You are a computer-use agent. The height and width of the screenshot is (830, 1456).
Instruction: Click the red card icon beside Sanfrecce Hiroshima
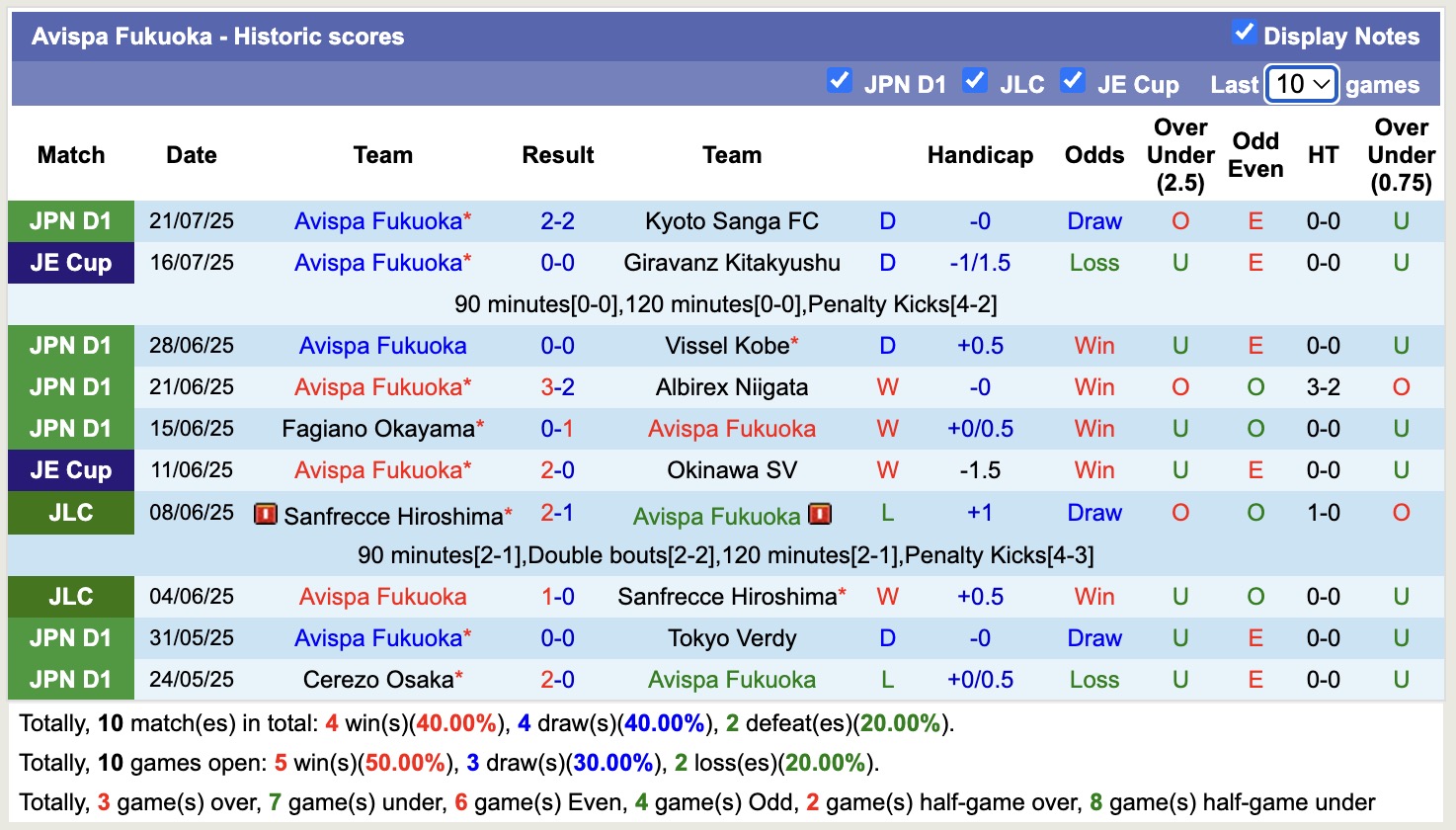point(264,515)
